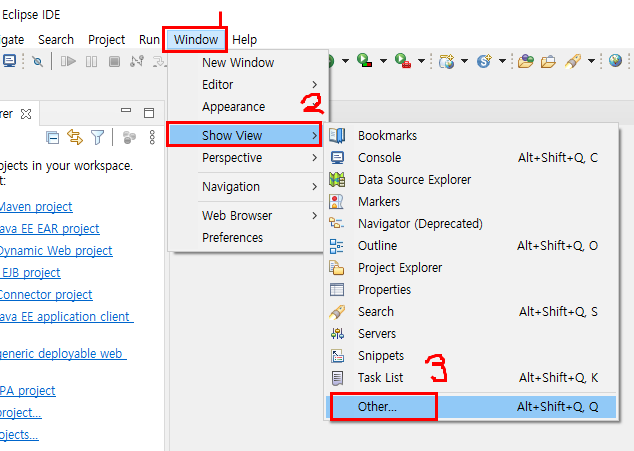Click the Web Browser globe toolbar icon

pyautogui.click(x=615, y=61)
